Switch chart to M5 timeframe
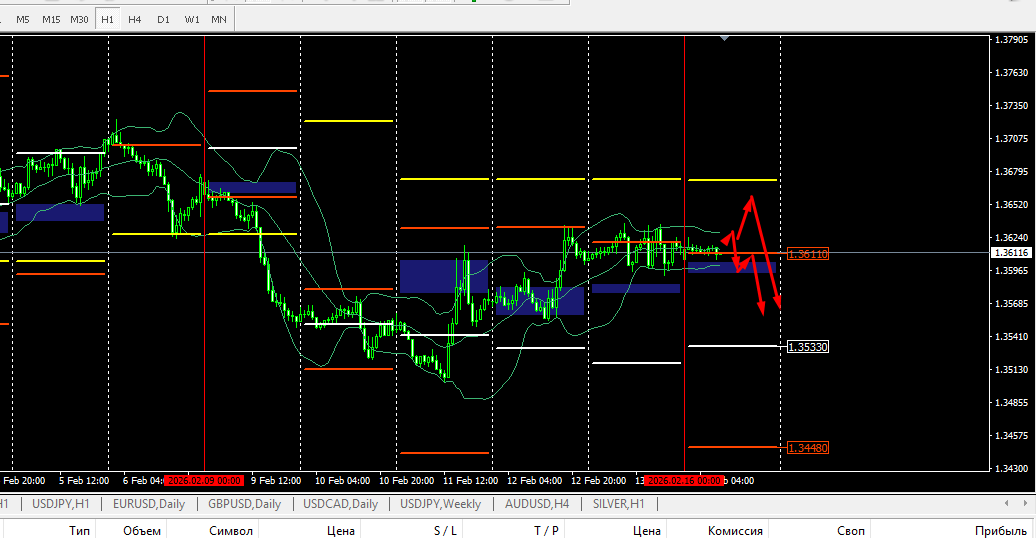This screenshot has width=1036, height=538. [22, 19]
